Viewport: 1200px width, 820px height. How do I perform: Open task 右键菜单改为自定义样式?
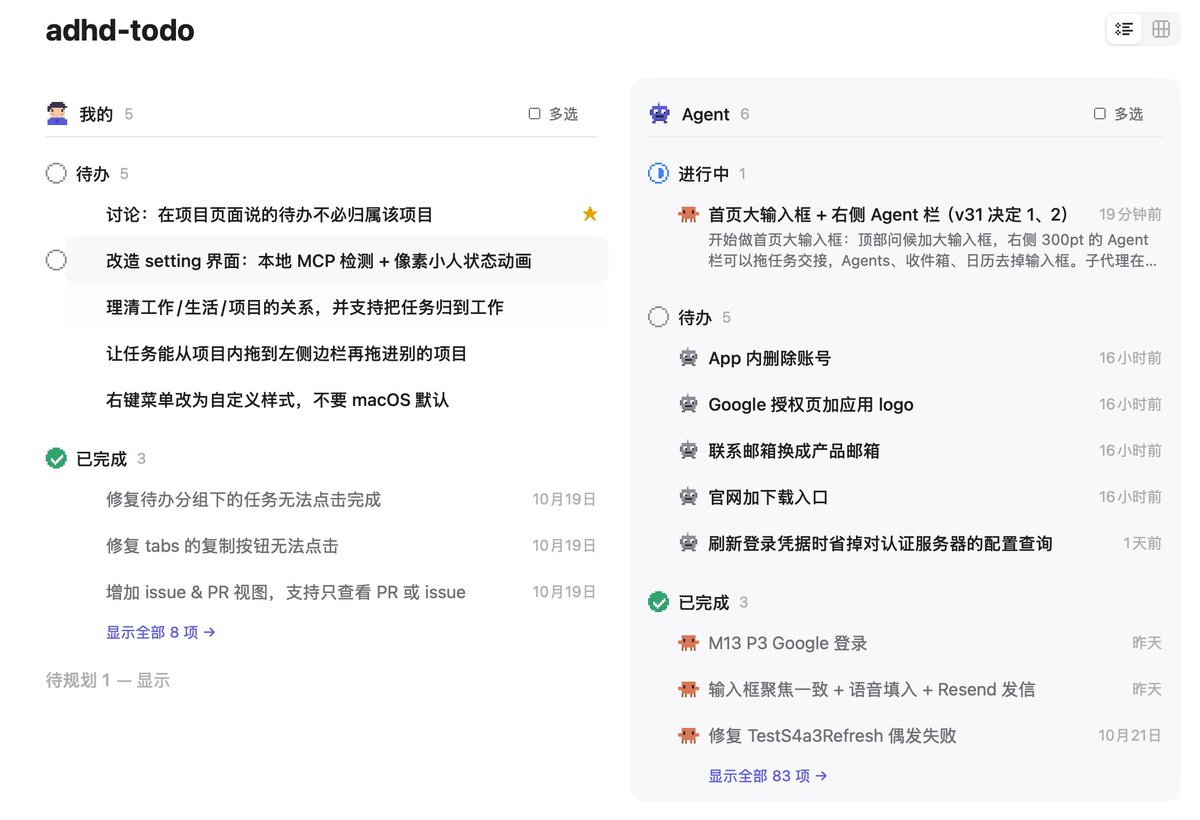click(x=278, y=400)
